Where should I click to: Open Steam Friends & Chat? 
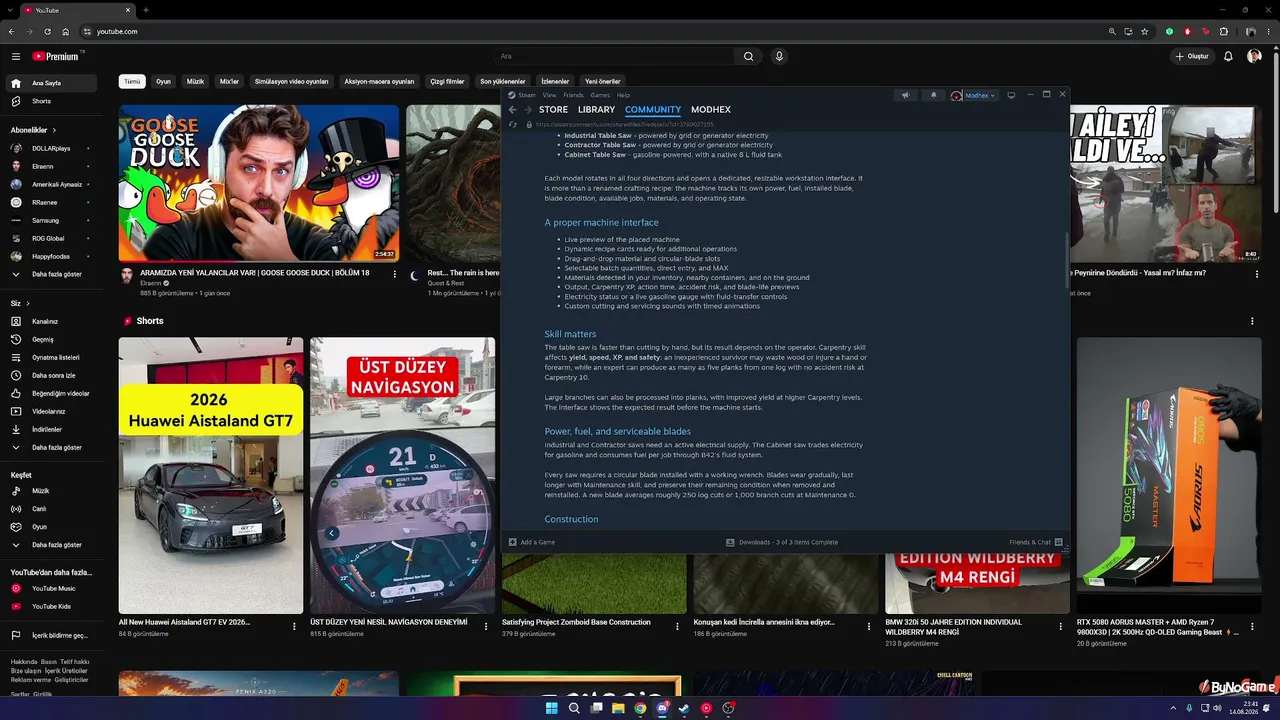(x=1035, y=542)
